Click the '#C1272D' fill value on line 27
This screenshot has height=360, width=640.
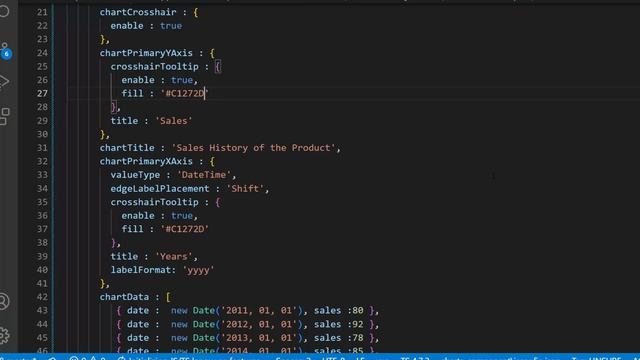coord(184,93)
